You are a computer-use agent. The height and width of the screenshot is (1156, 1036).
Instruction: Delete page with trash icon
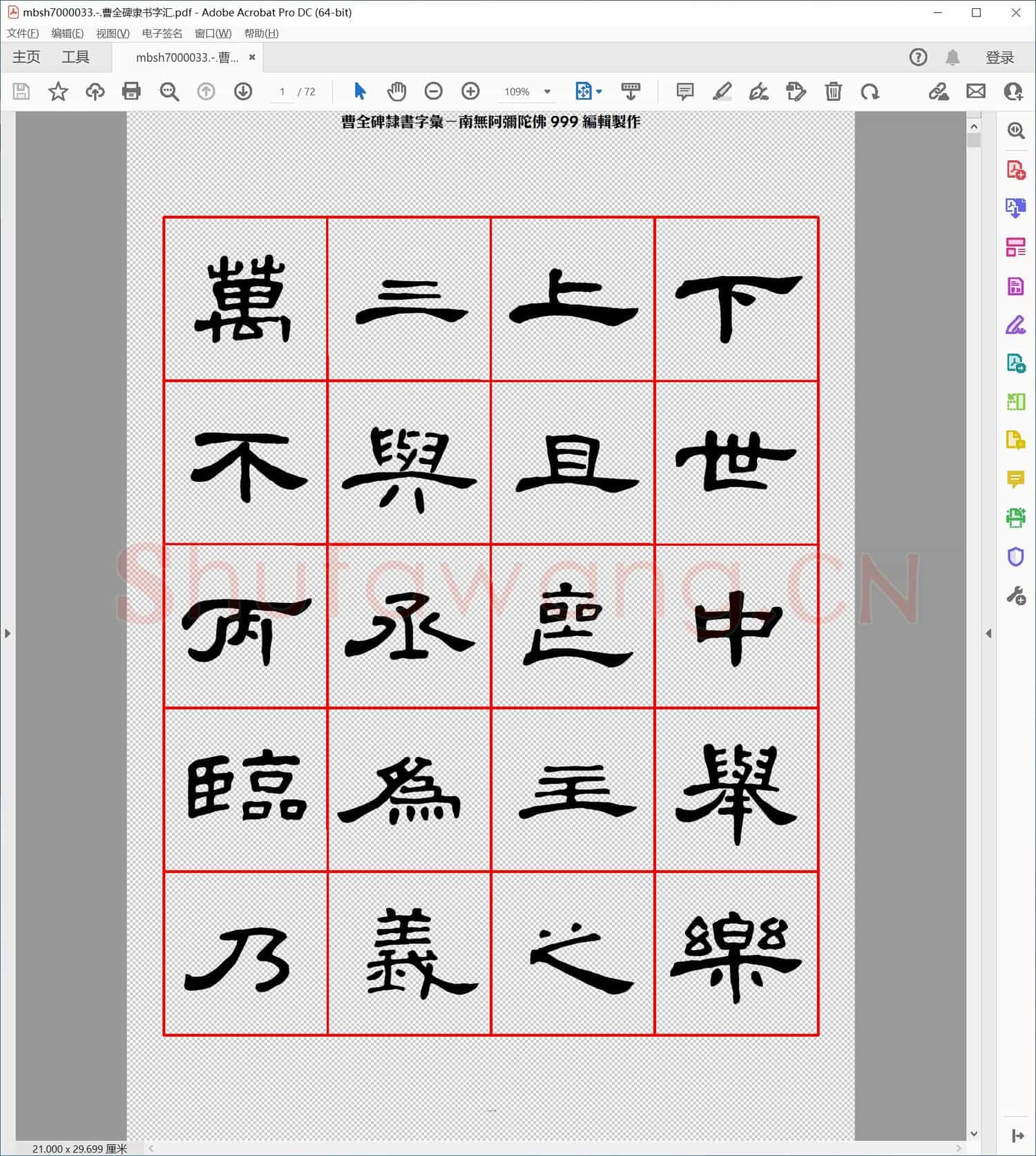coord(833,91)
